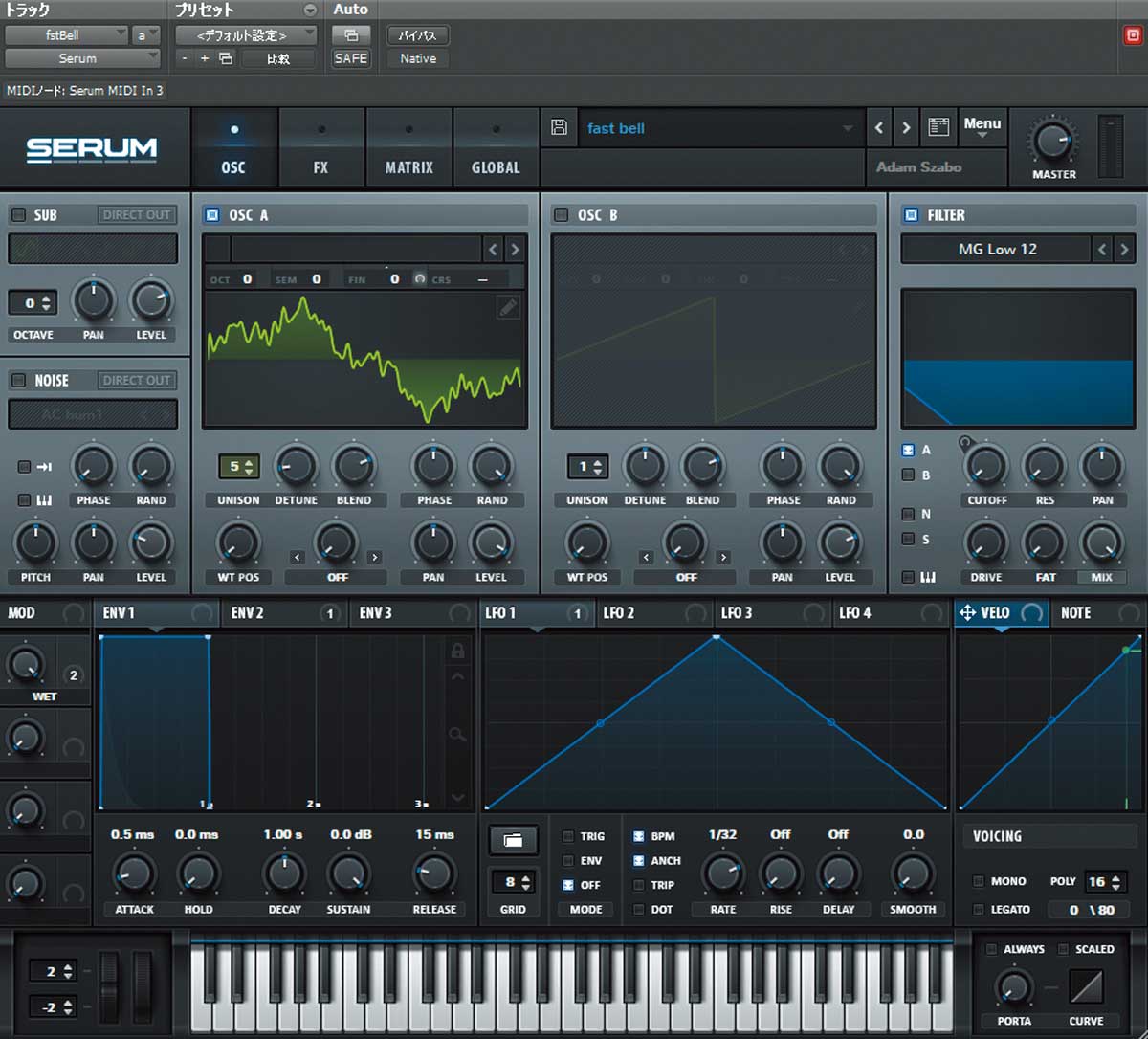Switch to the GLOBAL tab
This screenshot has width=1148, height=1039.
[x=496, y=148]
